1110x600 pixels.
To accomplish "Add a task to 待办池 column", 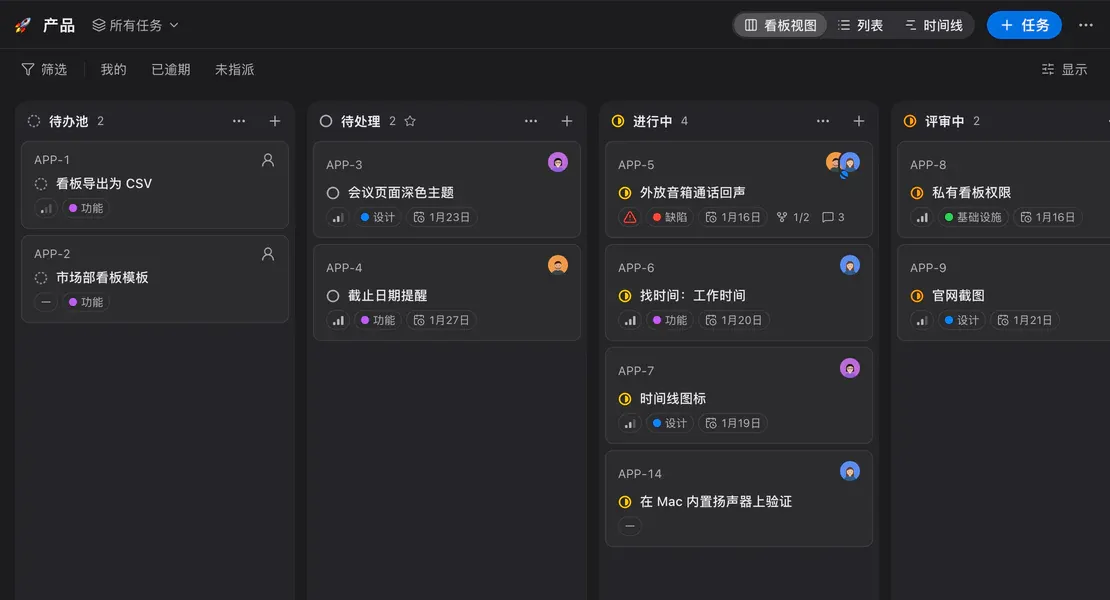I will pos(275,121).
